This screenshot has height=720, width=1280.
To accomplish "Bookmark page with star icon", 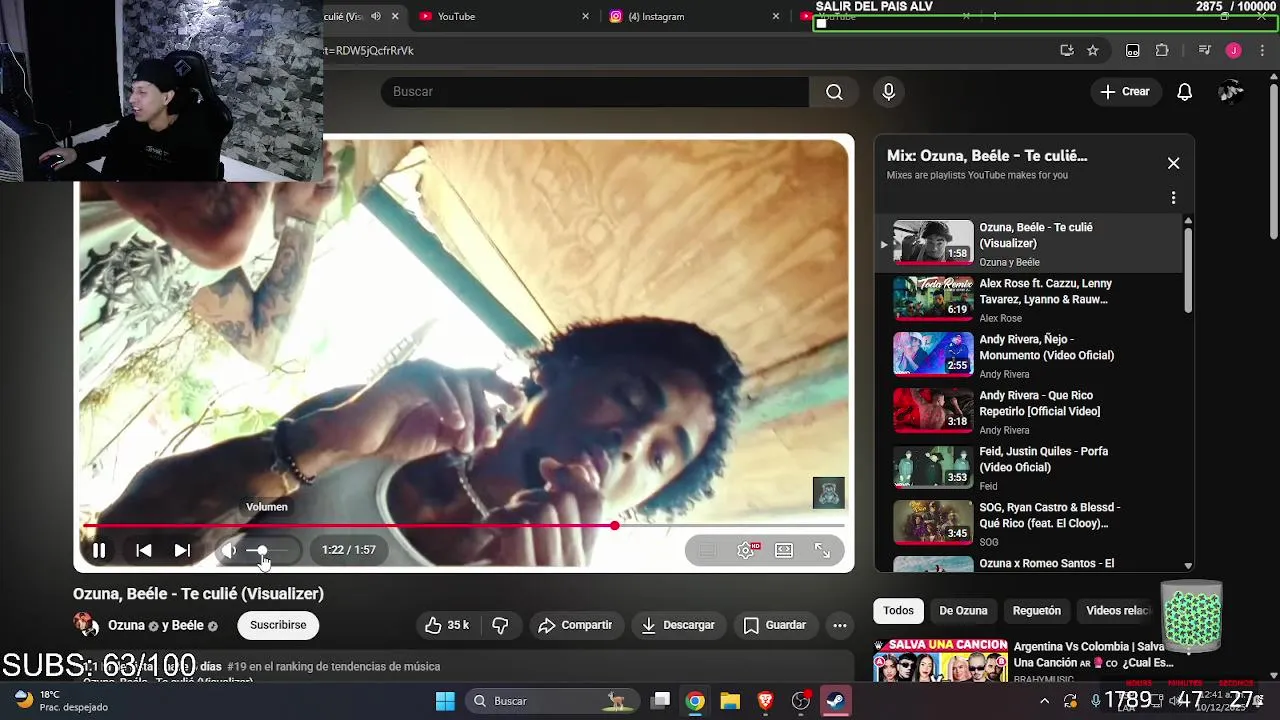I will coord(1093,50).
